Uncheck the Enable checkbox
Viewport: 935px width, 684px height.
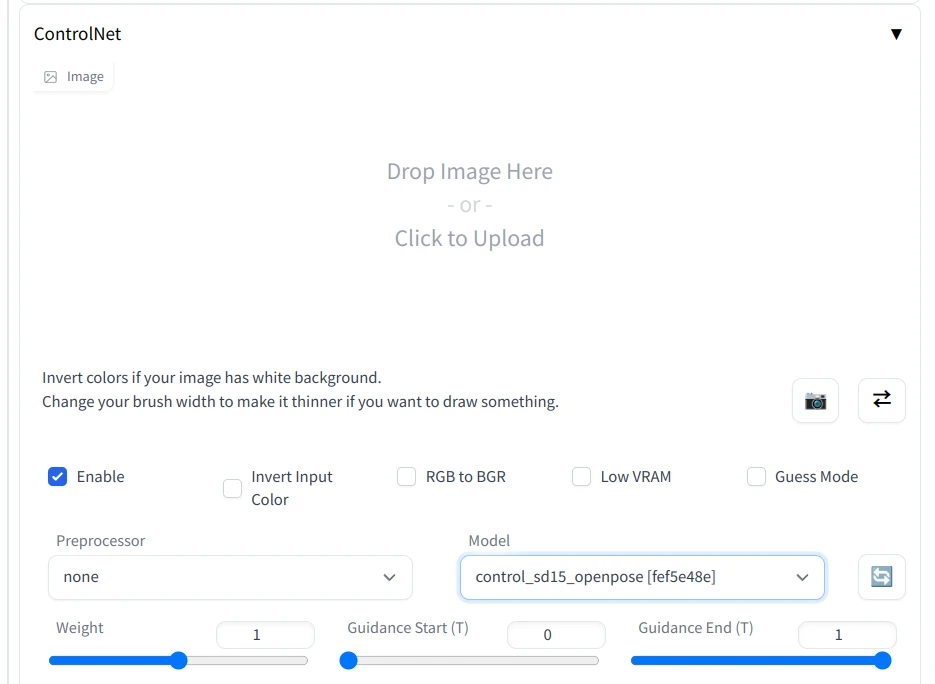click(58, 477)
